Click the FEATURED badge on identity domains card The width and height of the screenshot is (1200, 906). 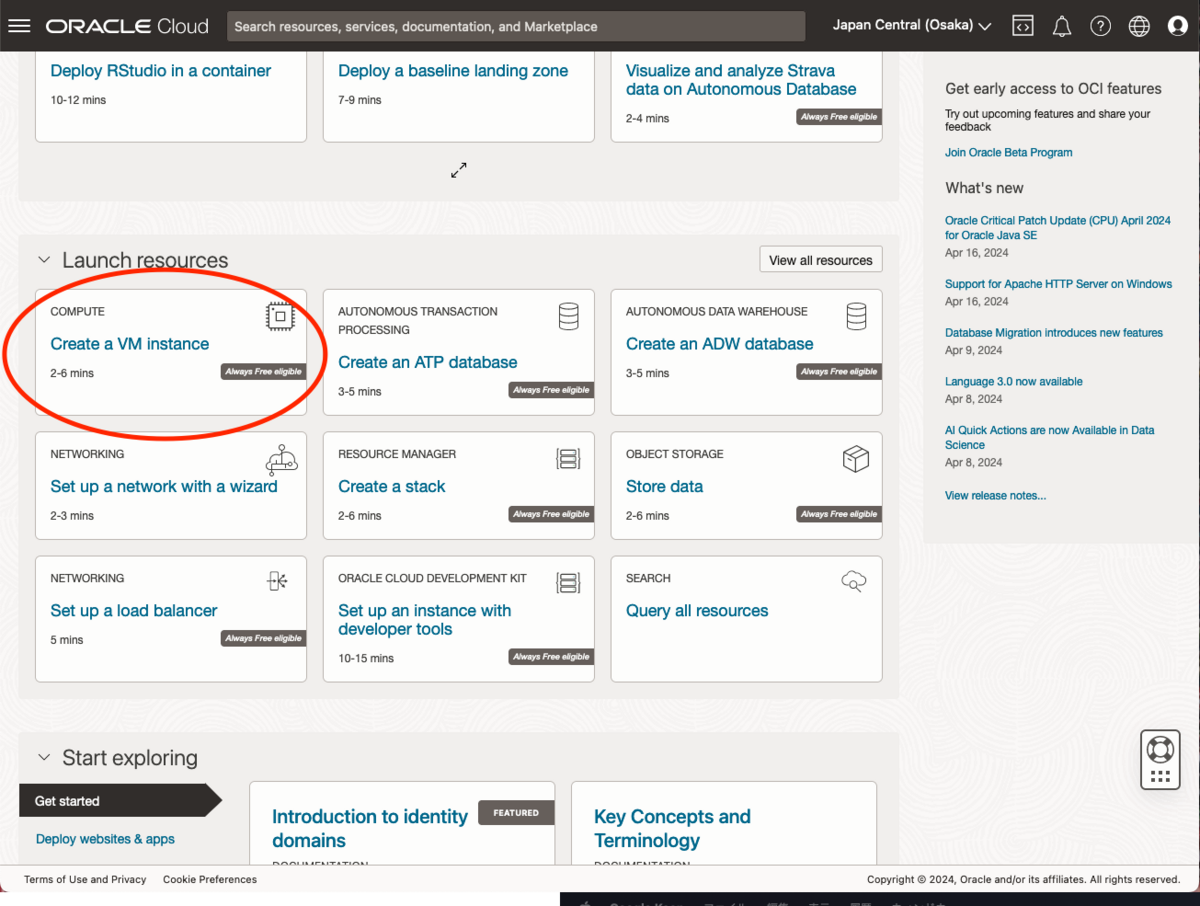point(516,813)
